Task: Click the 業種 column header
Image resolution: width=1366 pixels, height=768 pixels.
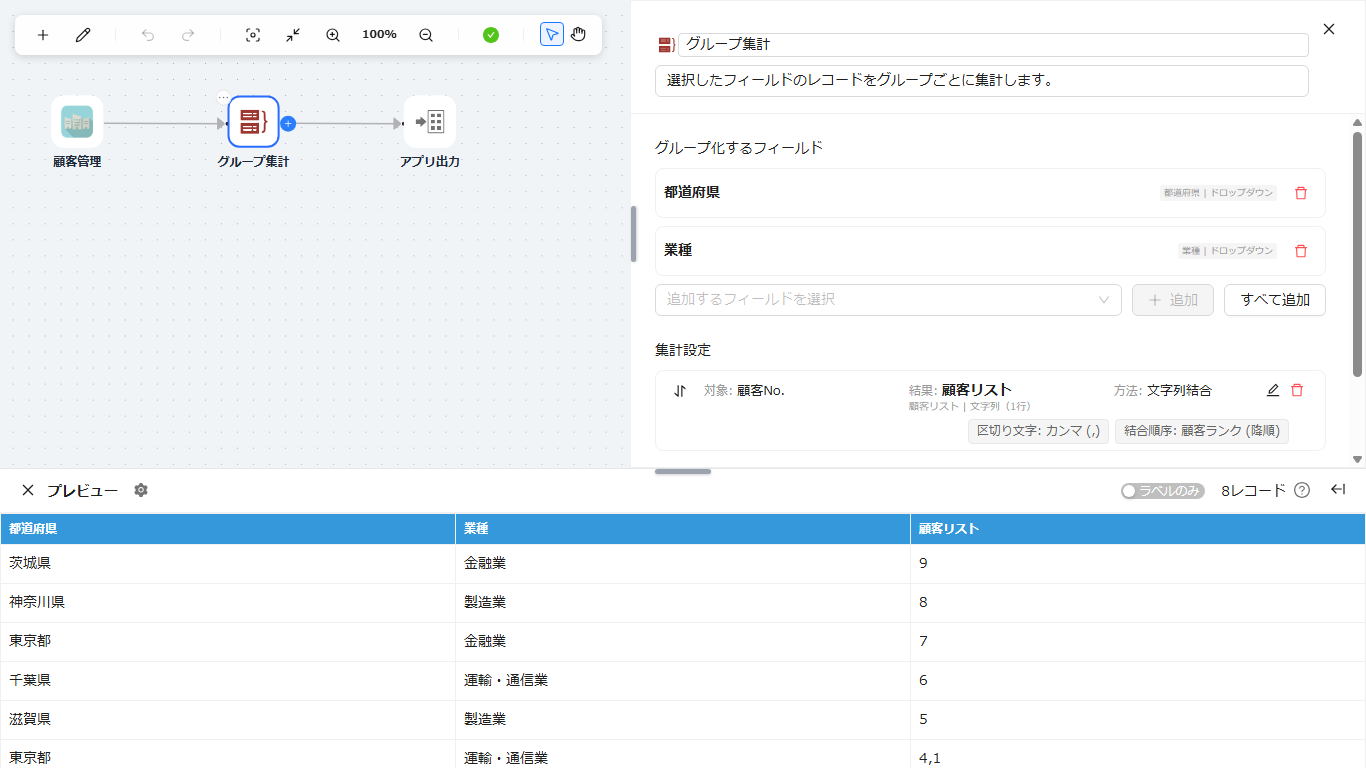Action: coord(683,529)
